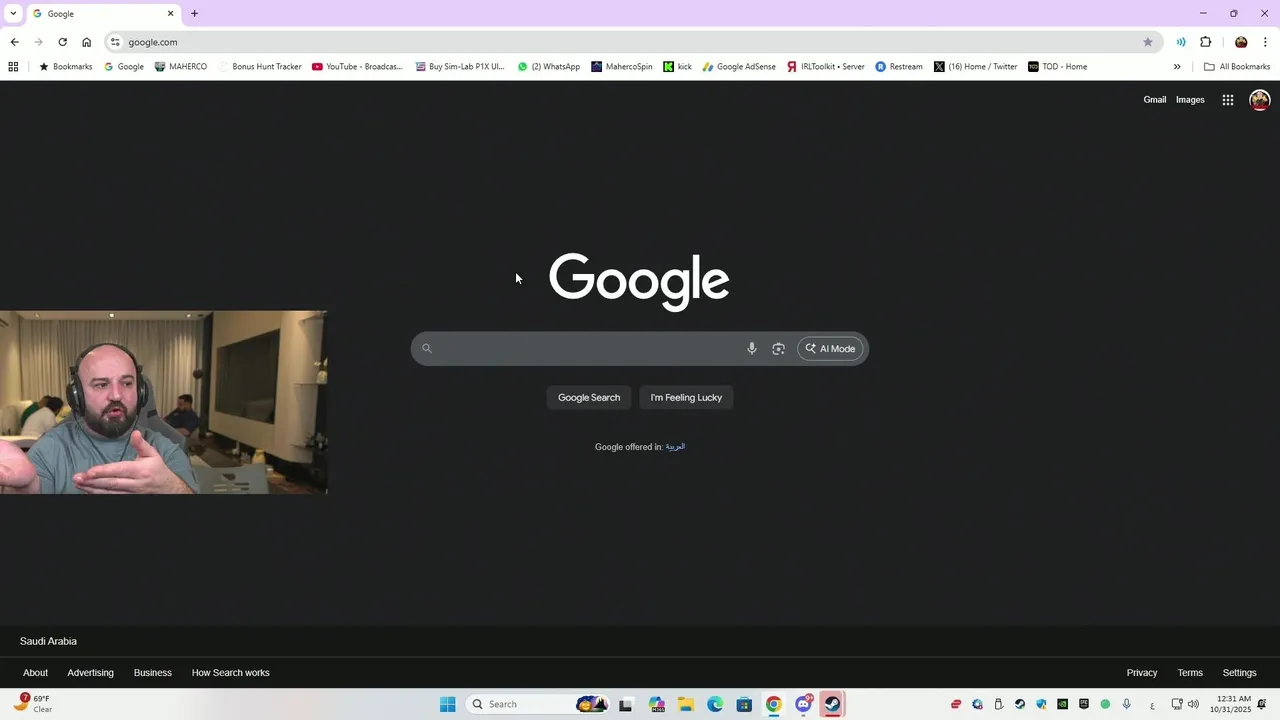Image resolution: width=1280 pixels, height=720 pixels.
Task: Open Discord from the taskbar
Action: (803, 704)
